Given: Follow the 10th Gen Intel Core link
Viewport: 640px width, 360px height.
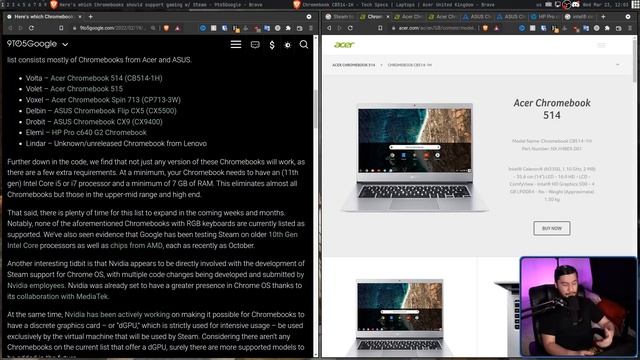Looking at the screenshot, I should pos(152,240).
